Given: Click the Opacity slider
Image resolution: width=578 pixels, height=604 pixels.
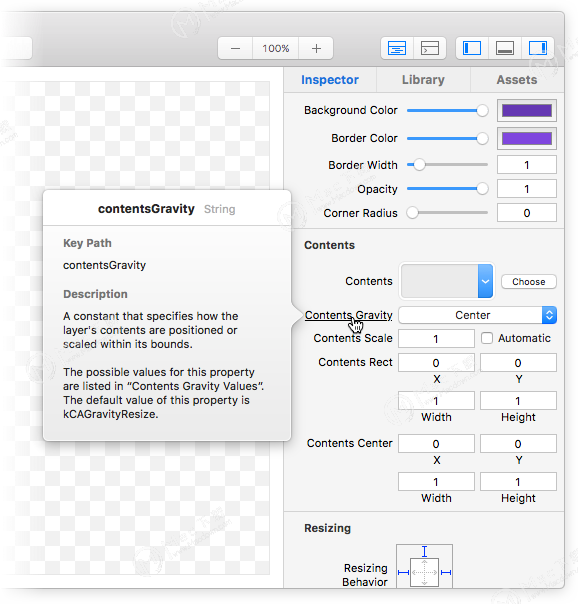Looking at the screenshot, I should point(447,189).
